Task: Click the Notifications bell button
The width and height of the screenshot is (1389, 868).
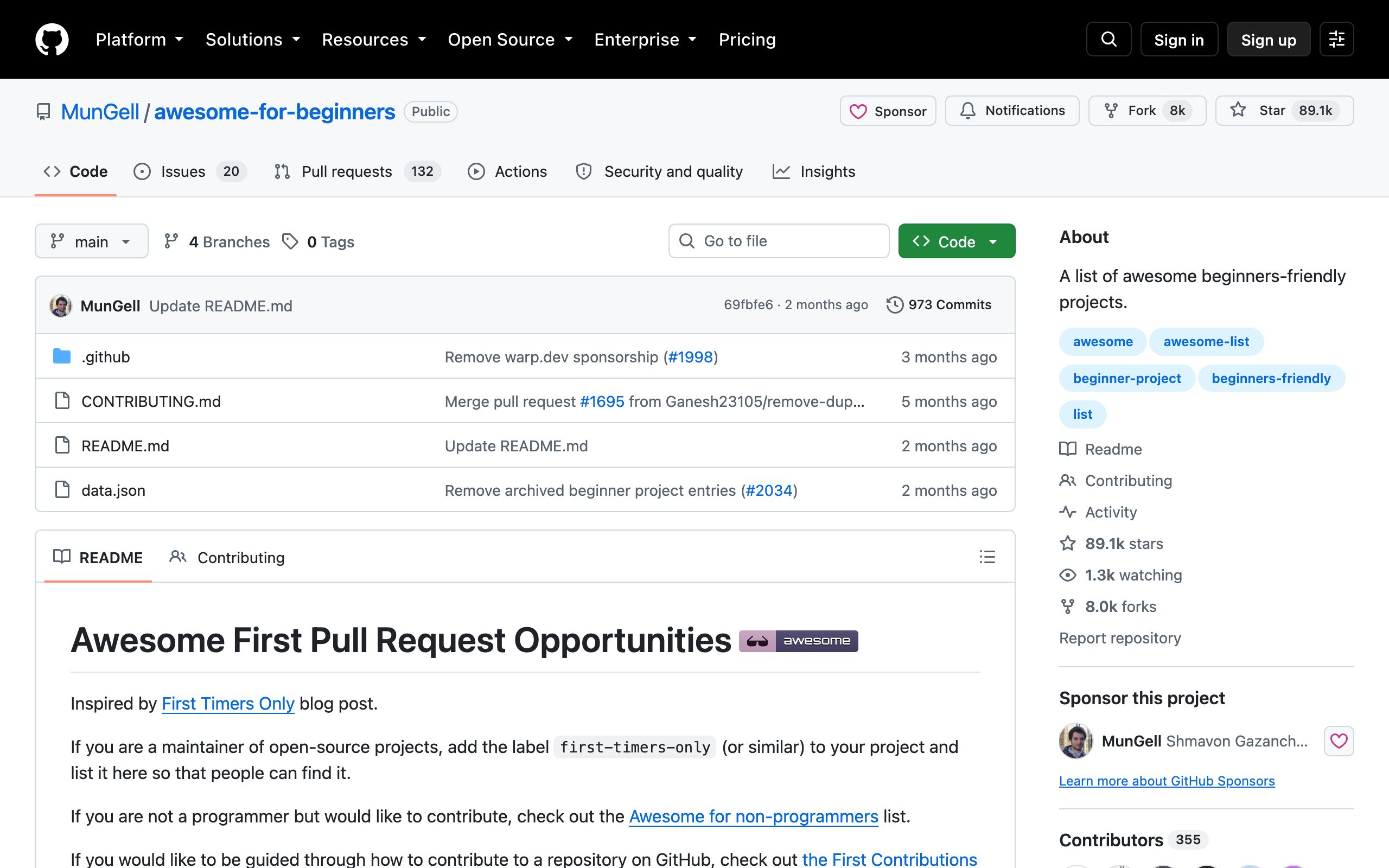Action: coord(1012,111)
